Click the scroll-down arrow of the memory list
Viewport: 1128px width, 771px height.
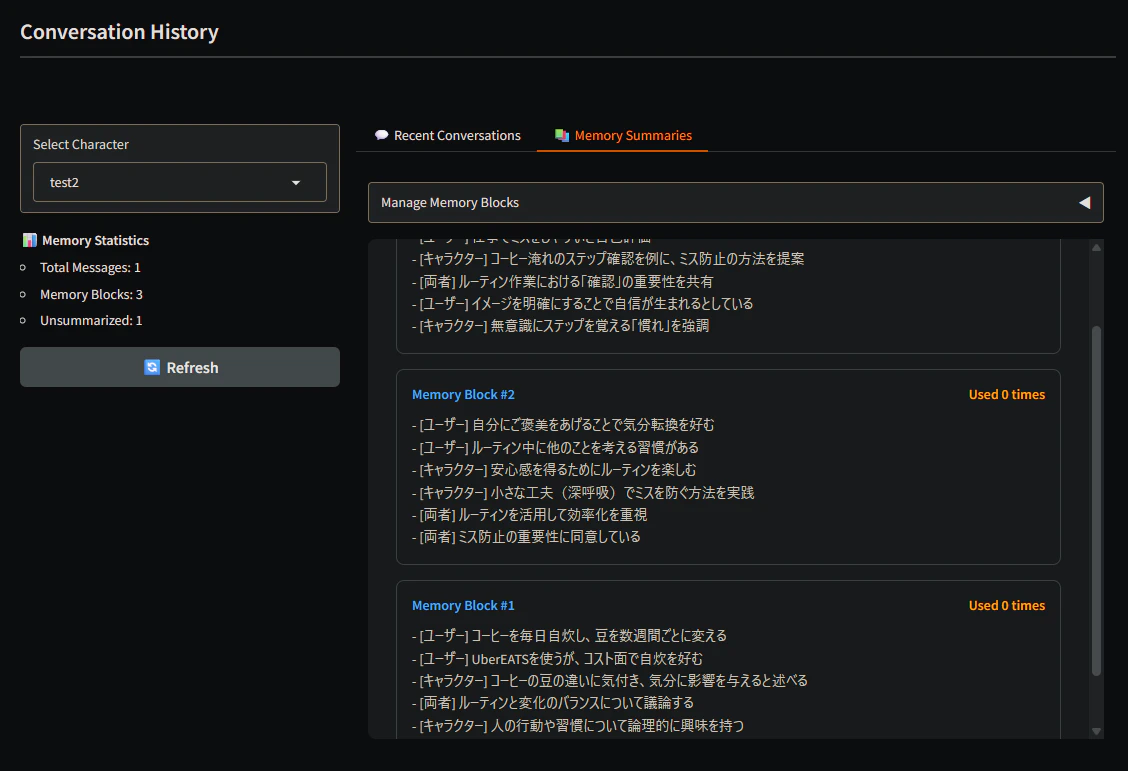[x=1096, y=731]
